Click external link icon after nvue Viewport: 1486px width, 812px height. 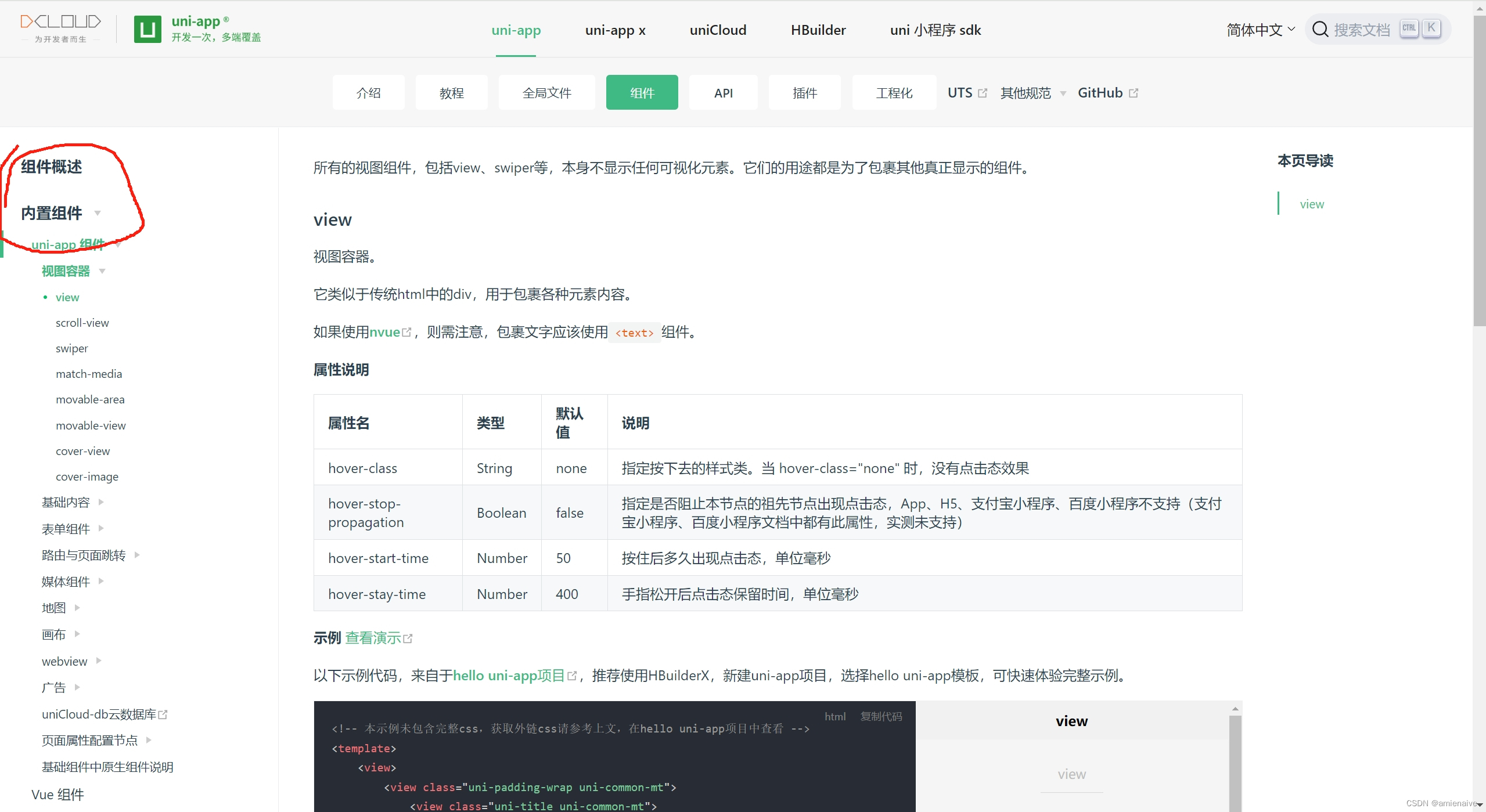tap(406, 332)
